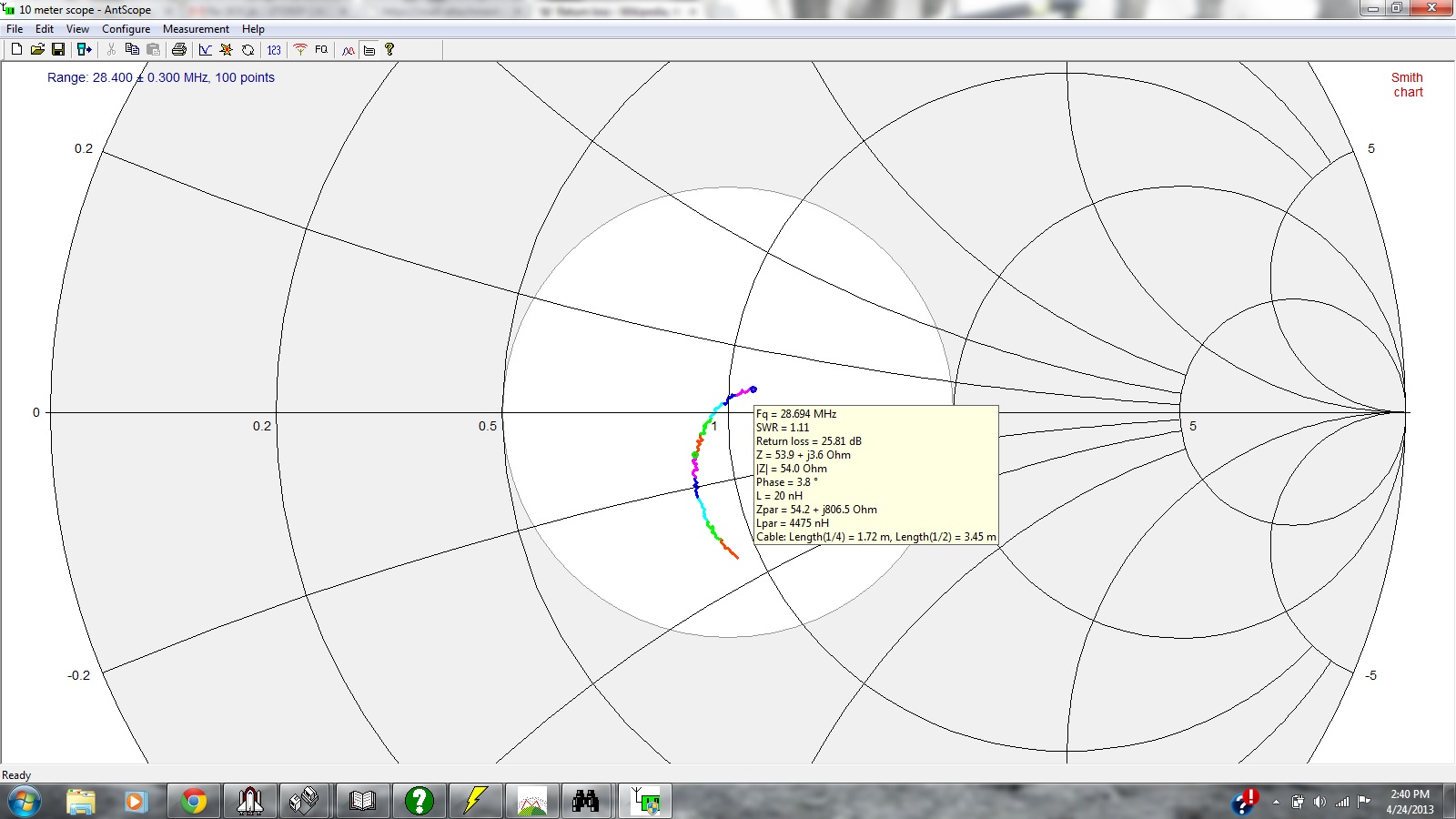Click the mountain graph taskbar icon
The width and height of the screenshot is (1456, 819).
[x=531, y=802]
